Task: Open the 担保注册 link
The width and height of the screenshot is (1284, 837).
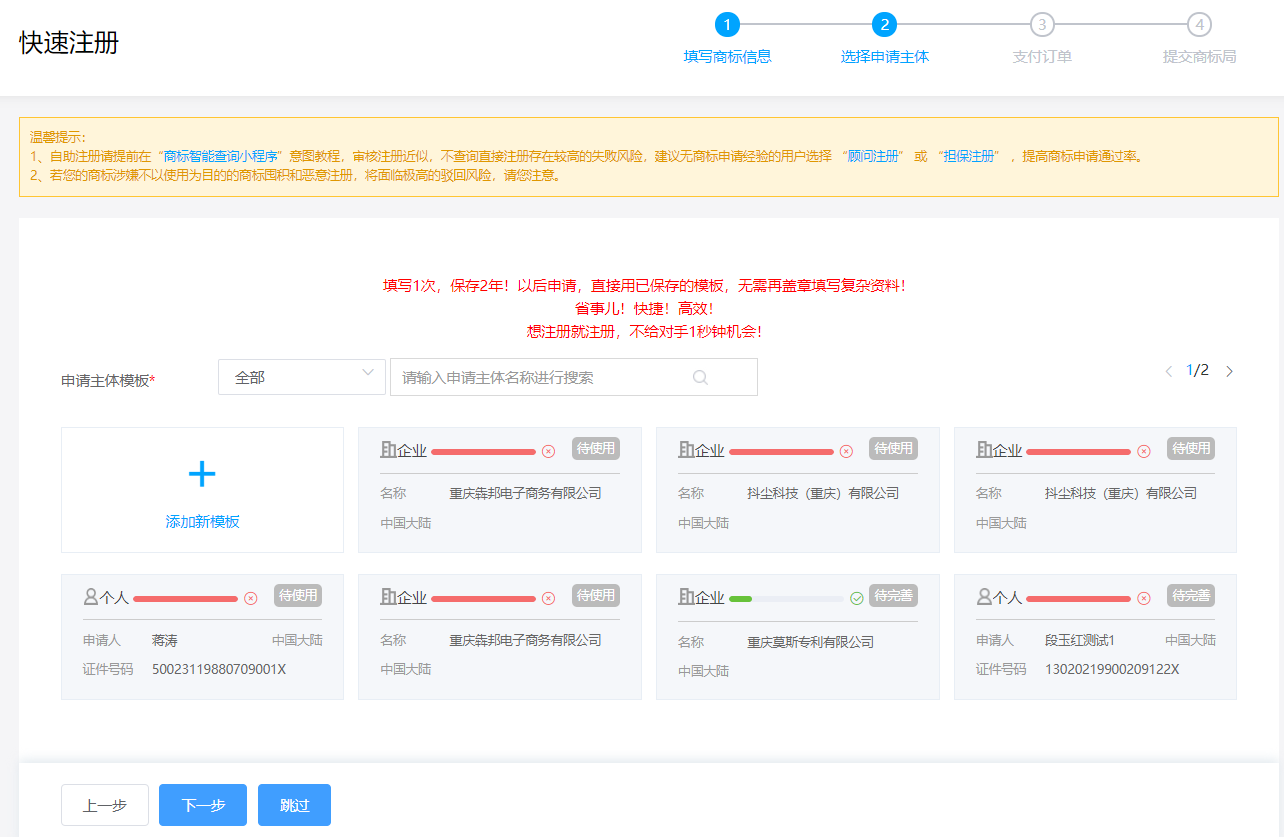Action: point(968,157)
